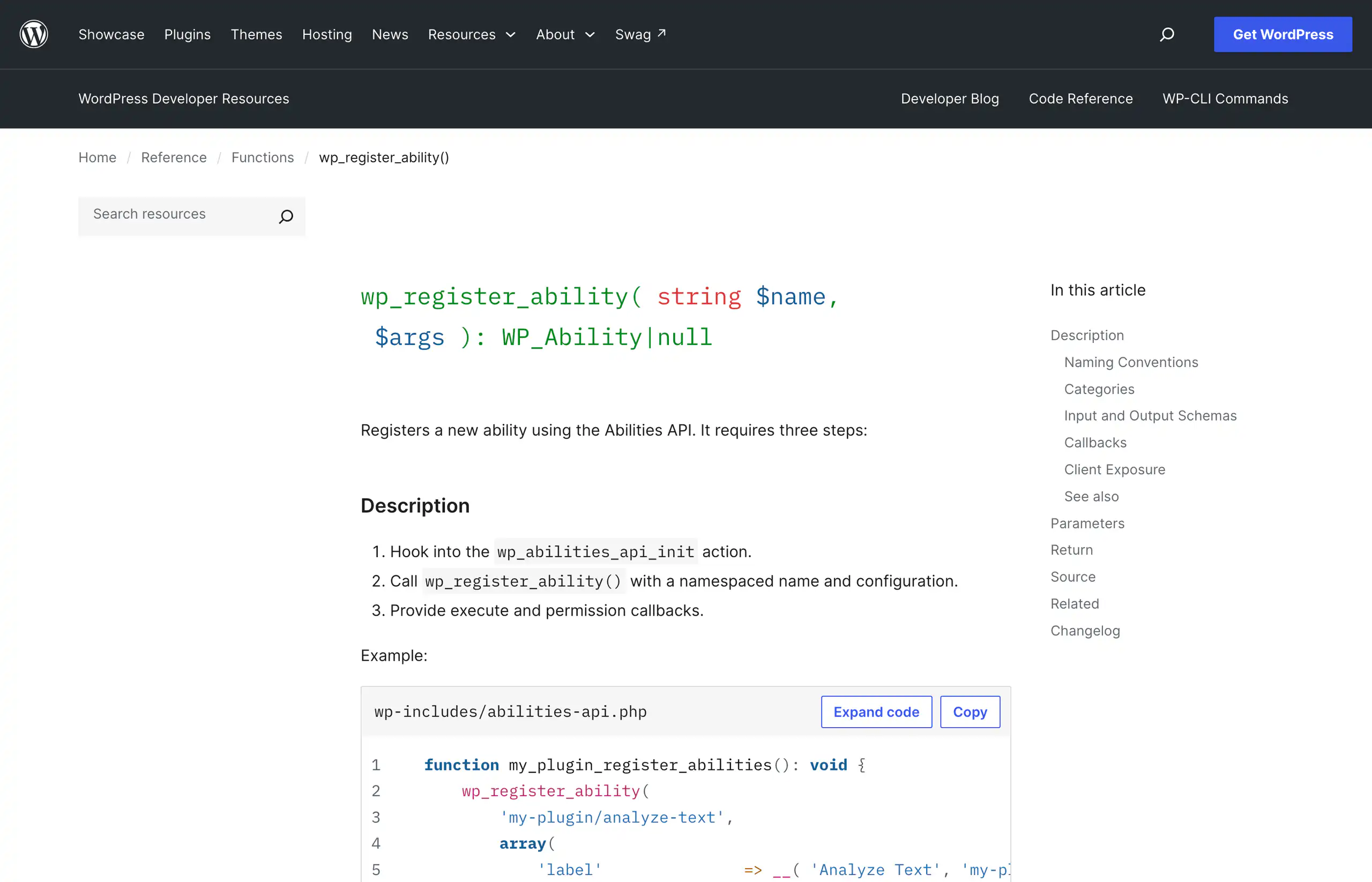The width and height of the screenshot is (1372, 882).
Task: Click 'my-plugin/analyze-text' string in code
Action: [612, 817]
